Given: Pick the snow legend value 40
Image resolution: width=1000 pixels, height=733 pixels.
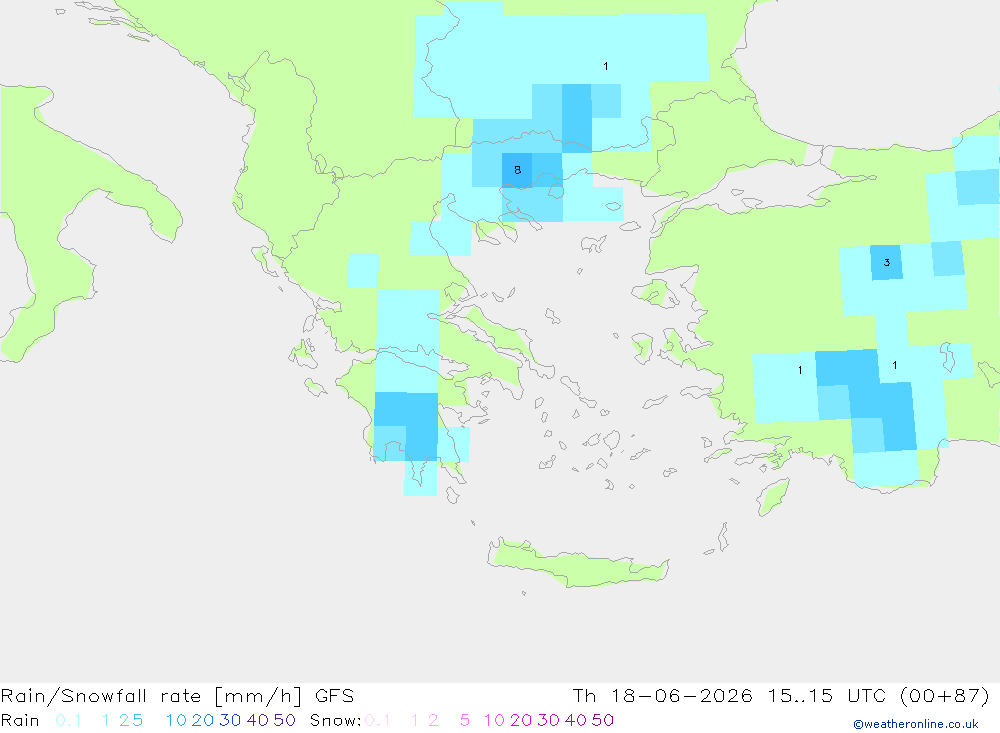Looking at the screenshot, I should click(x=576, y=720).
